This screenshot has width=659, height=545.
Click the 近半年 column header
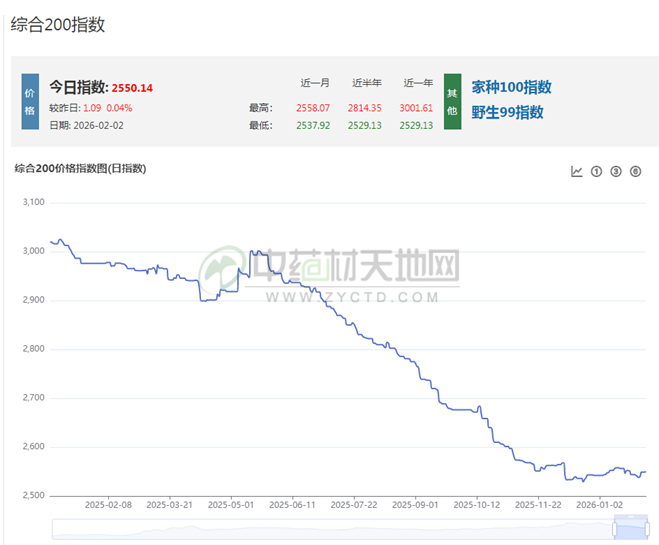click(x=366, y=83)
